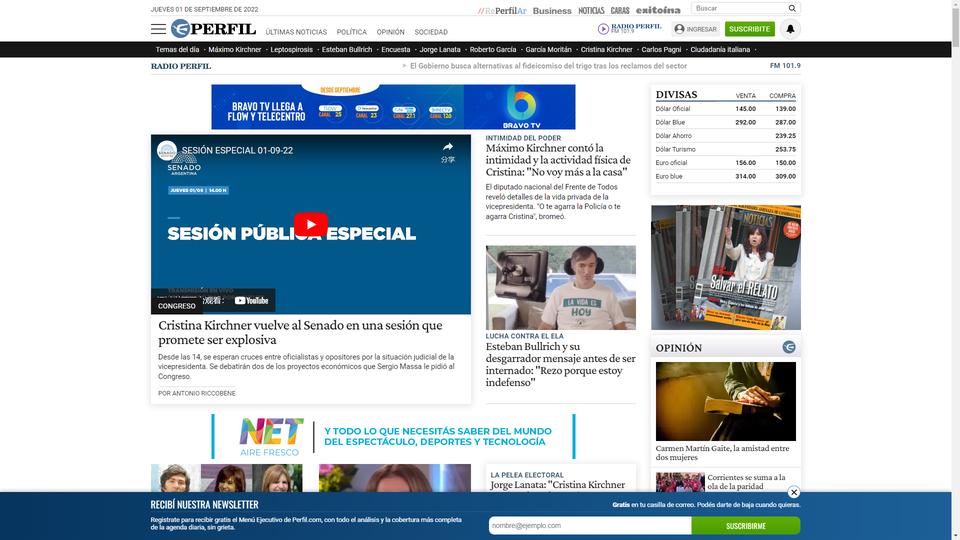The image size is (960, 540).
Task: Click the Euro blue row
Action: pos(726,176)
